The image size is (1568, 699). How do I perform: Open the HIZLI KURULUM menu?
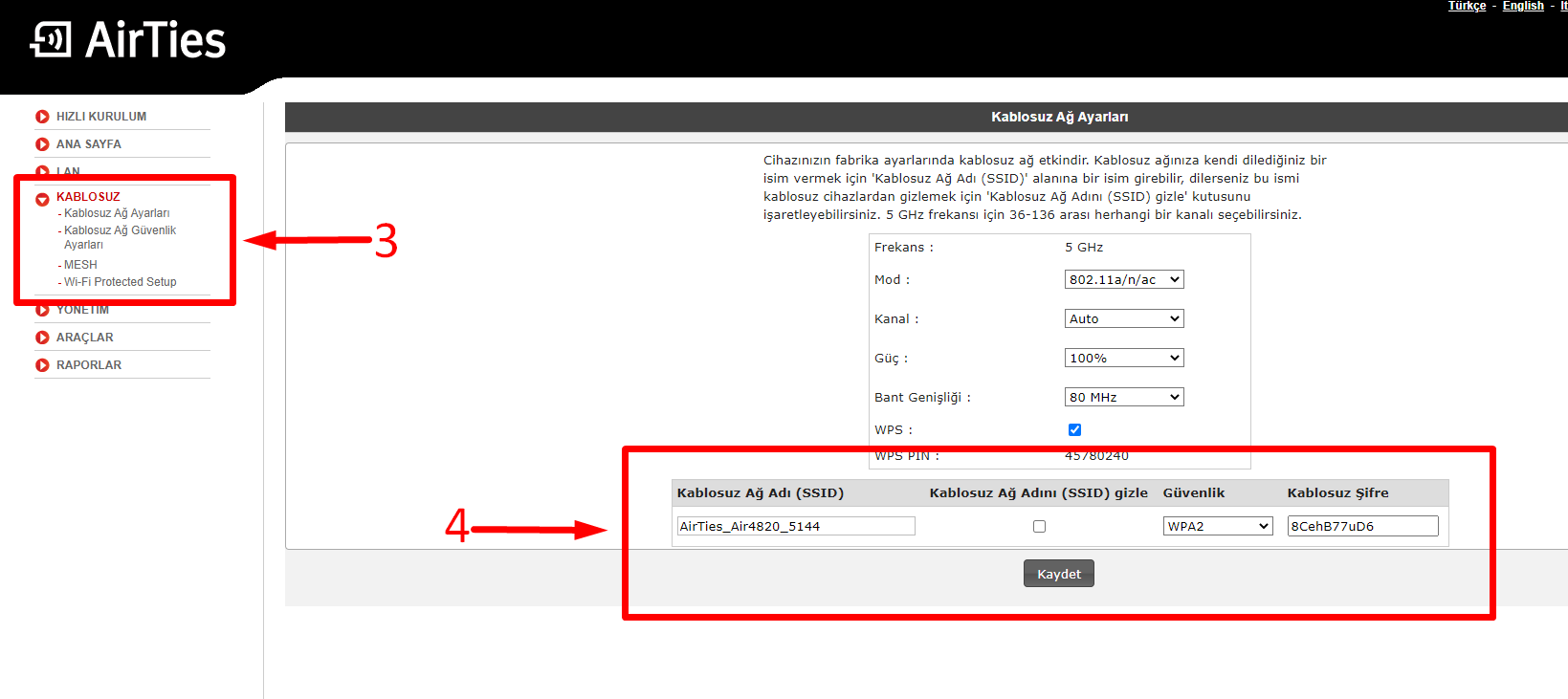(x=101, y=117)
